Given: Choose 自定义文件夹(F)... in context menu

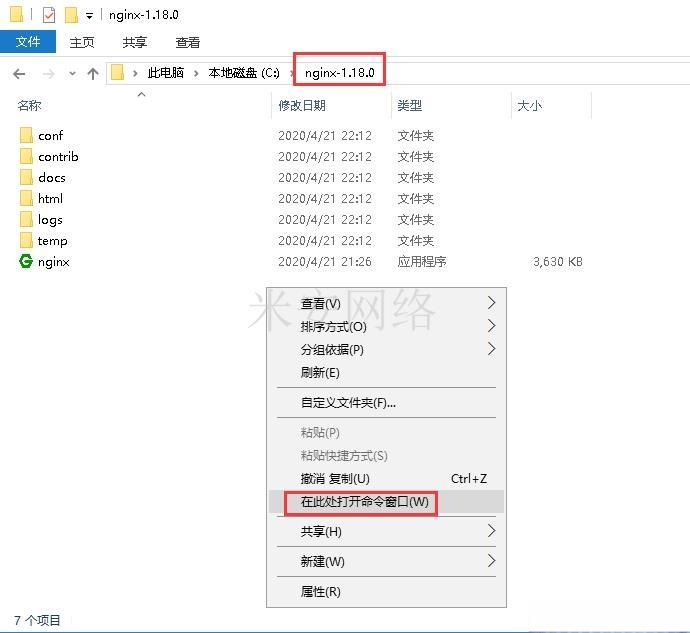Looking at the screenshot, I should coord(386,403).
